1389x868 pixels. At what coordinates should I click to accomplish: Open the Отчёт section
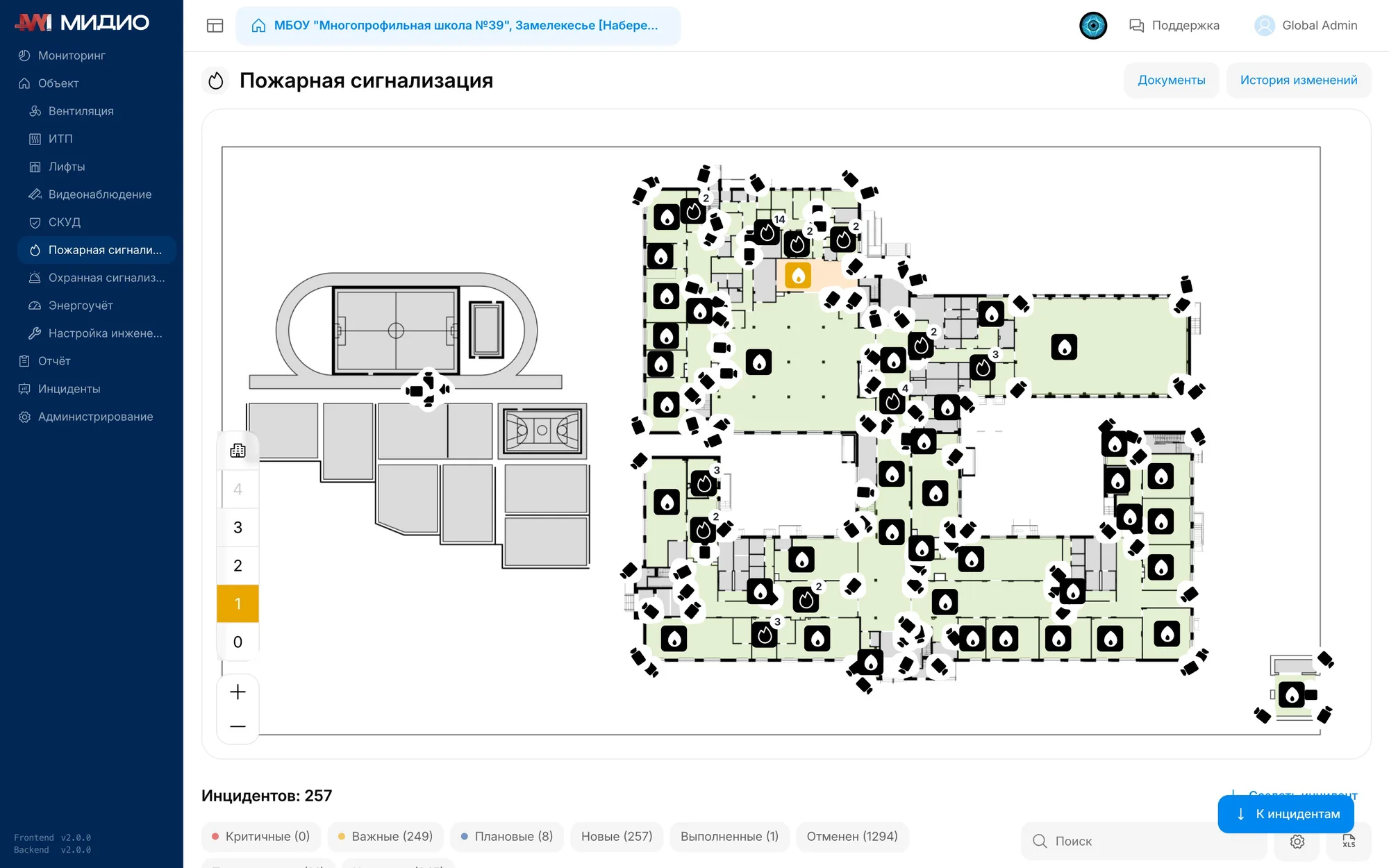point(54,361)
